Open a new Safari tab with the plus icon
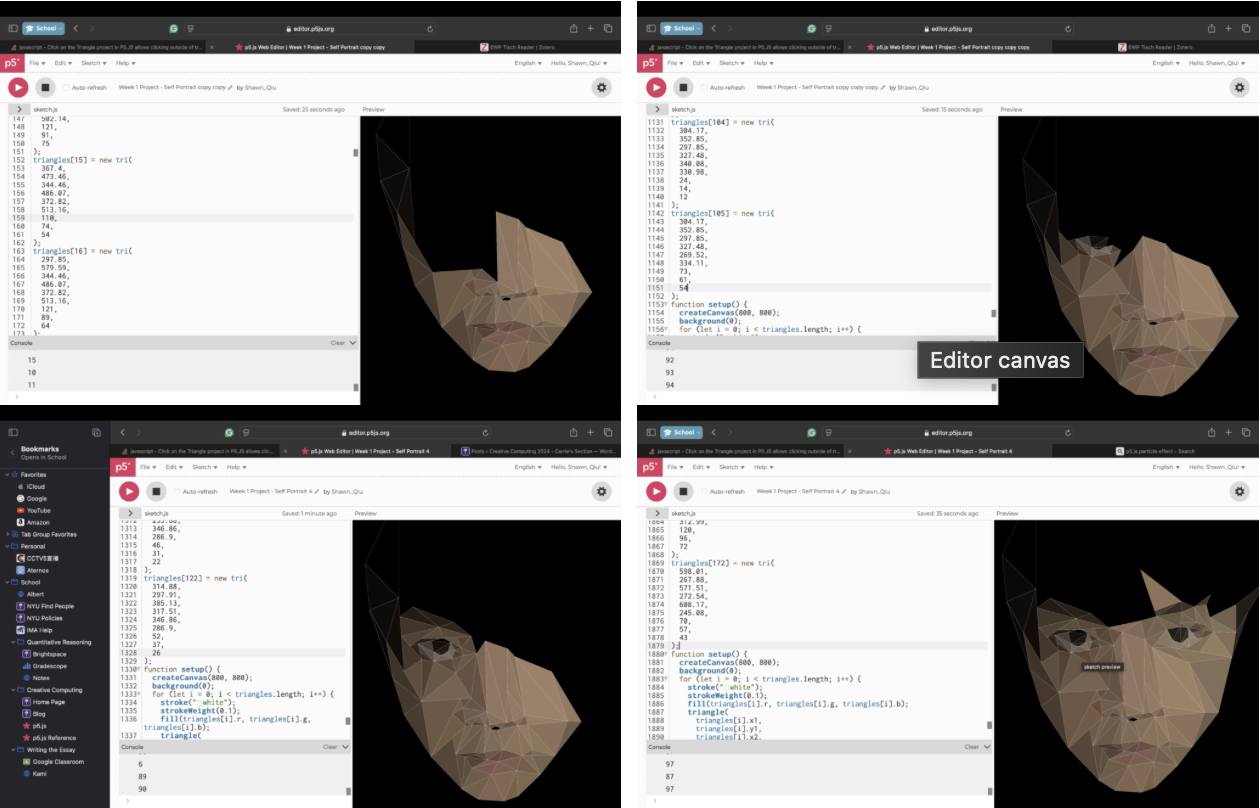Screen dimensions: 1260x808 point(588,28)
